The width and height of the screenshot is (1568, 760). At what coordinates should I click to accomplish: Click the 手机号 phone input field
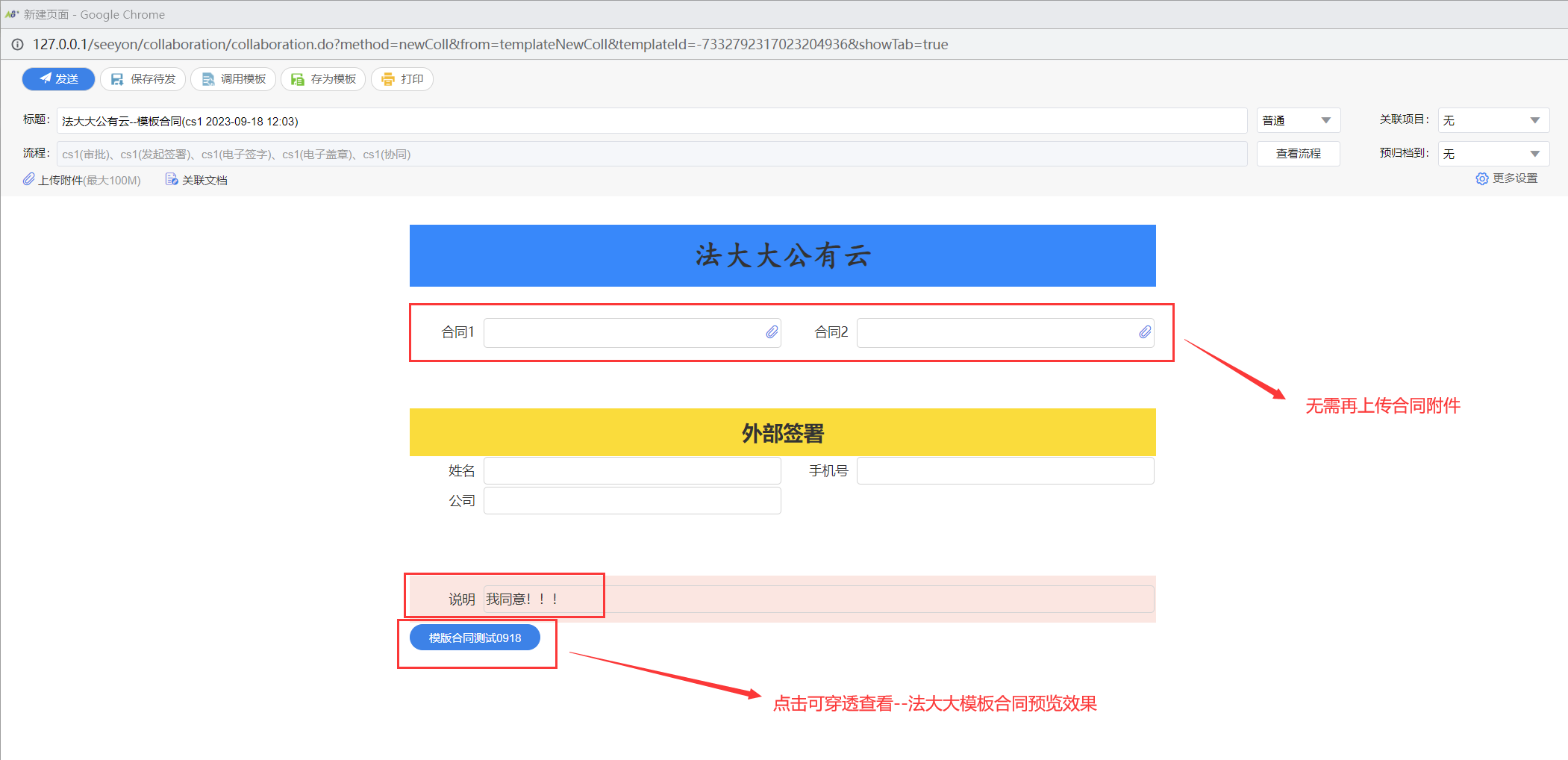(x=1005, y=471)
